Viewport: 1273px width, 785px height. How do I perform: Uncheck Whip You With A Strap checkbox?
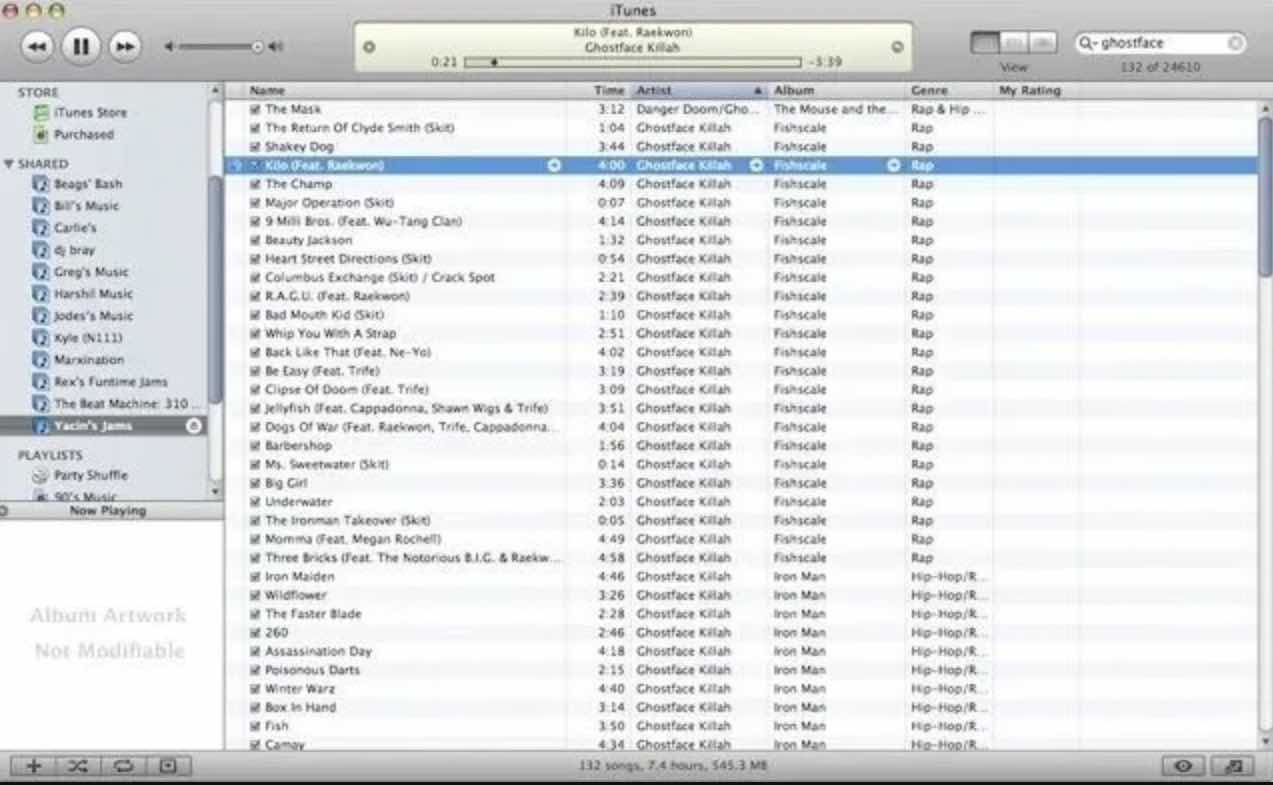click(256, 334)
